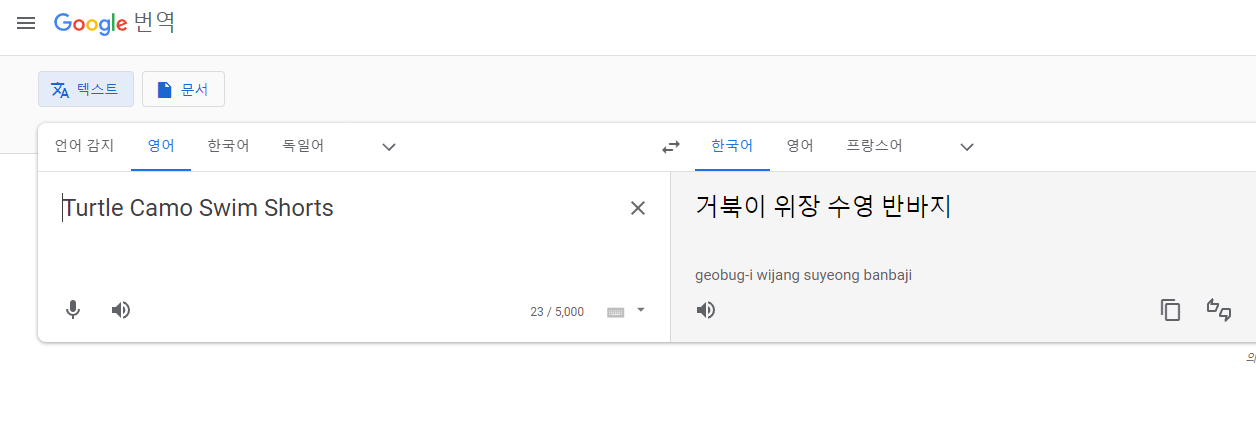Switch target language to 영어

[799, 146]
